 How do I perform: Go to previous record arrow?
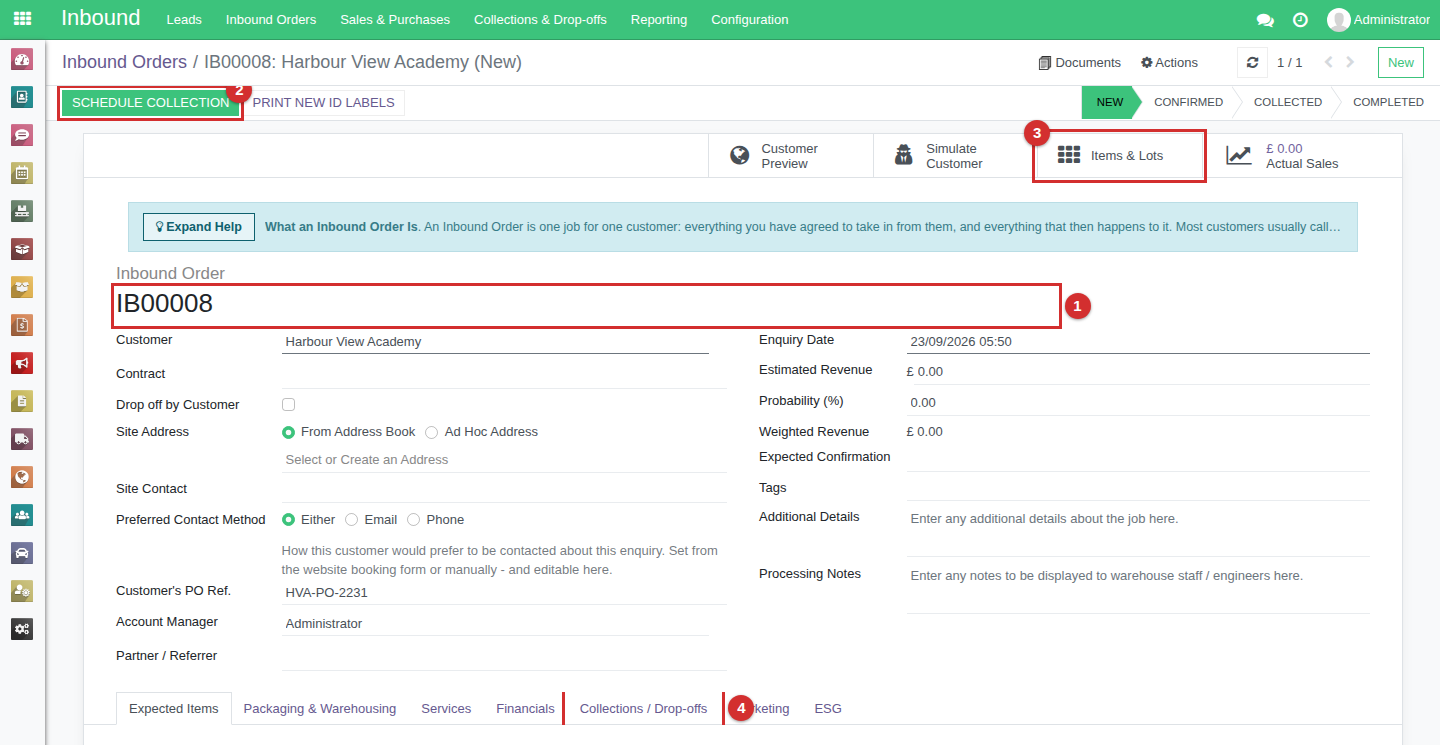1329,62
